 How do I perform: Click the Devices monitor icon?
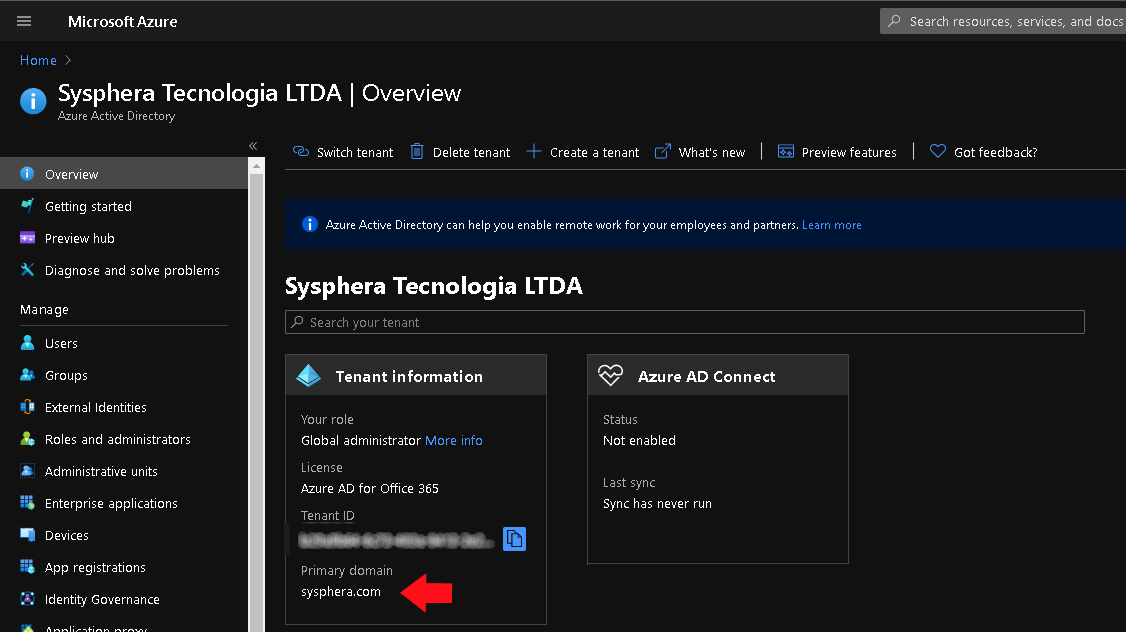(x=27, y=534)
